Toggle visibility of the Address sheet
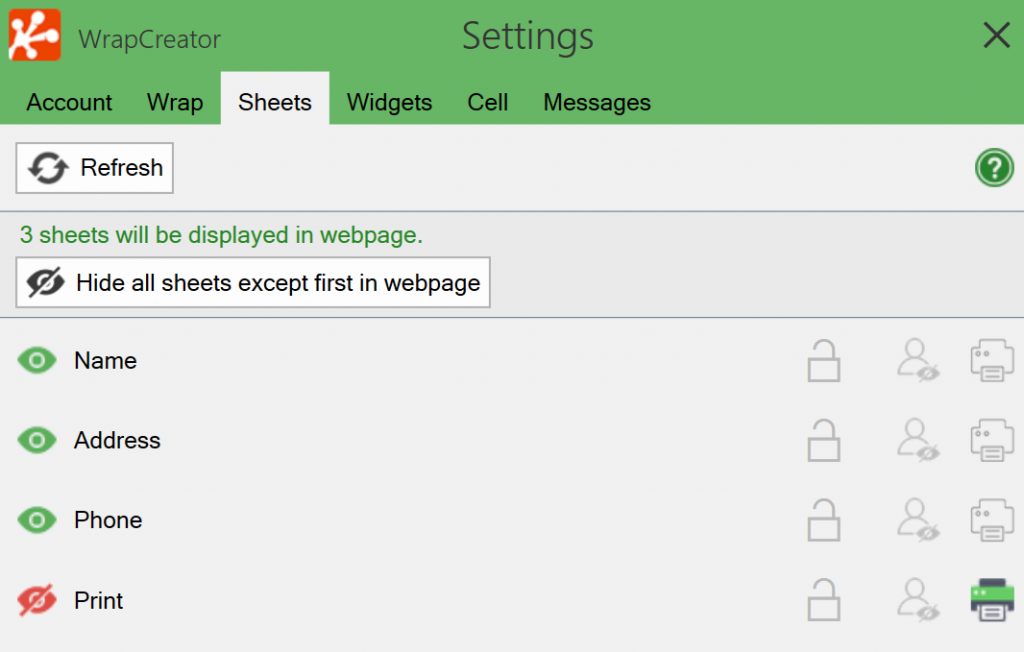The image size is (1024, 652). [x=36, y=440]
